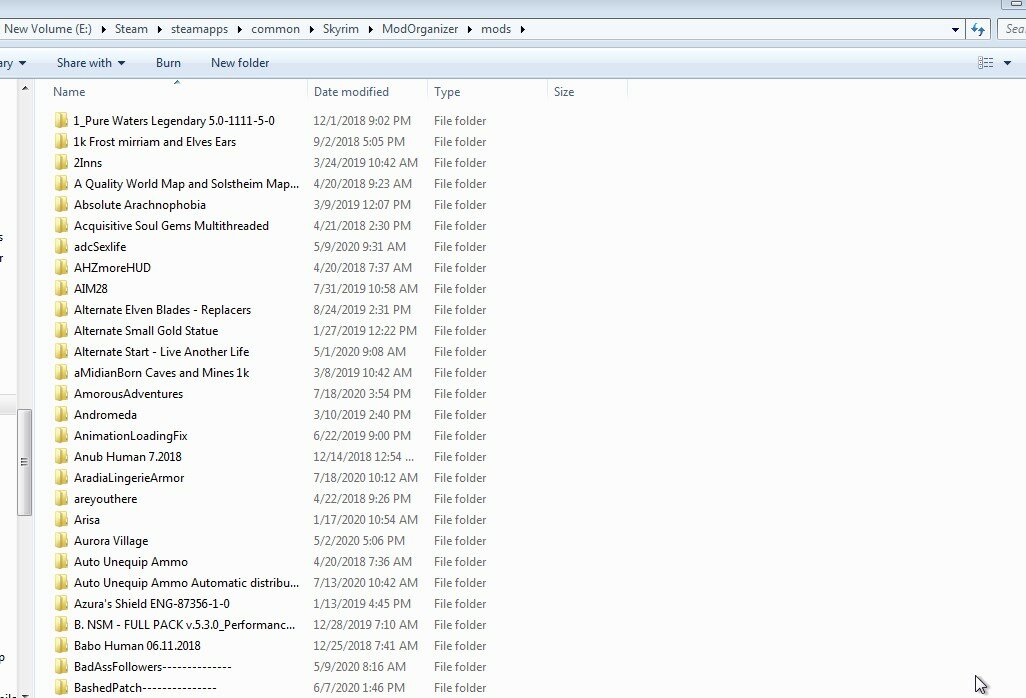Go to ModOrganizer folder in breadcrumb
This screenshot has height=698, width=1026.
click(x=419, y=29)
